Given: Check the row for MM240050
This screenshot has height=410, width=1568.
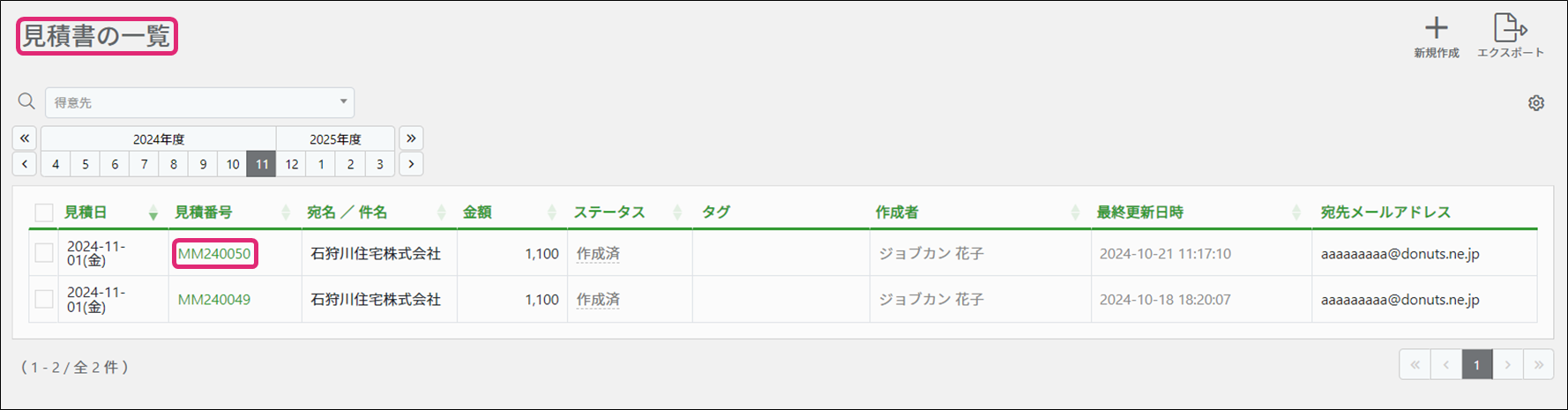Looking at the screenshot, I should [44, 254].
